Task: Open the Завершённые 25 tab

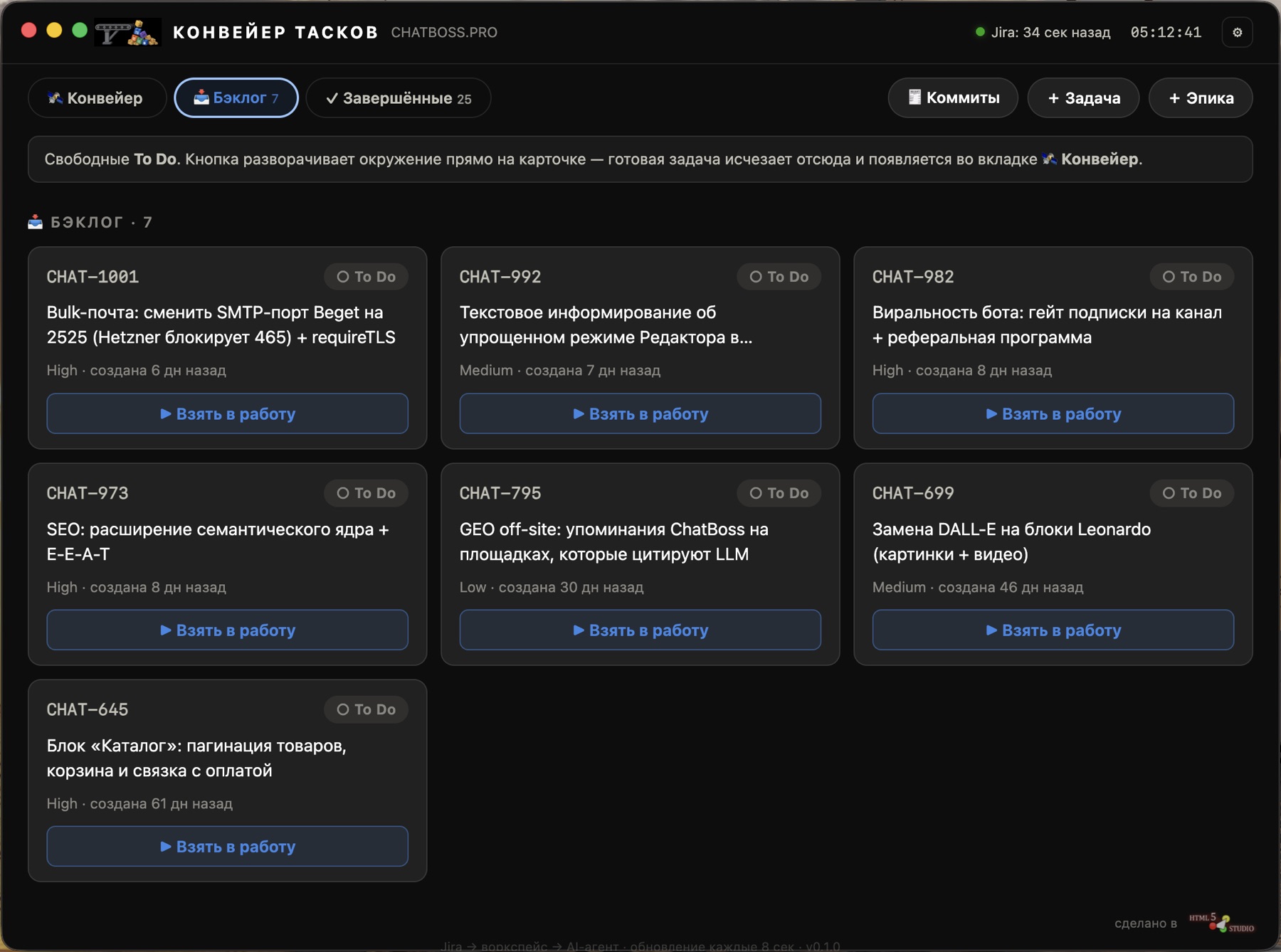Action: click(x=399, y=97)
